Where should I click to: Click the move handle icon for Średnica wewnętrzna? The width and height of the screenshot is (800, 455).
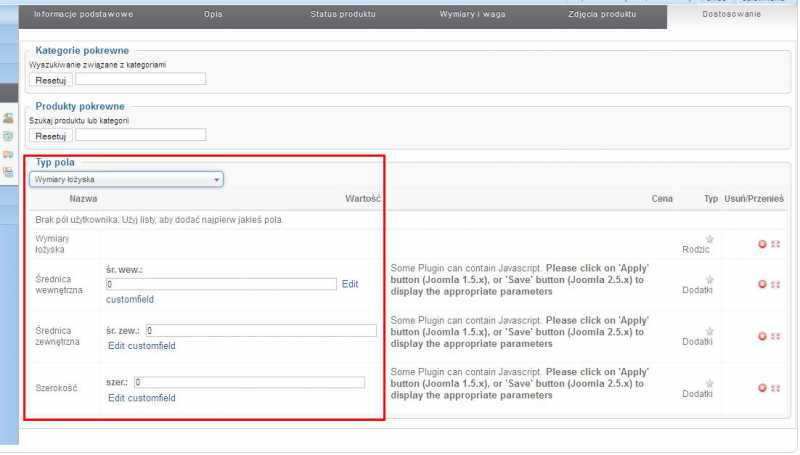pos(776,284)
